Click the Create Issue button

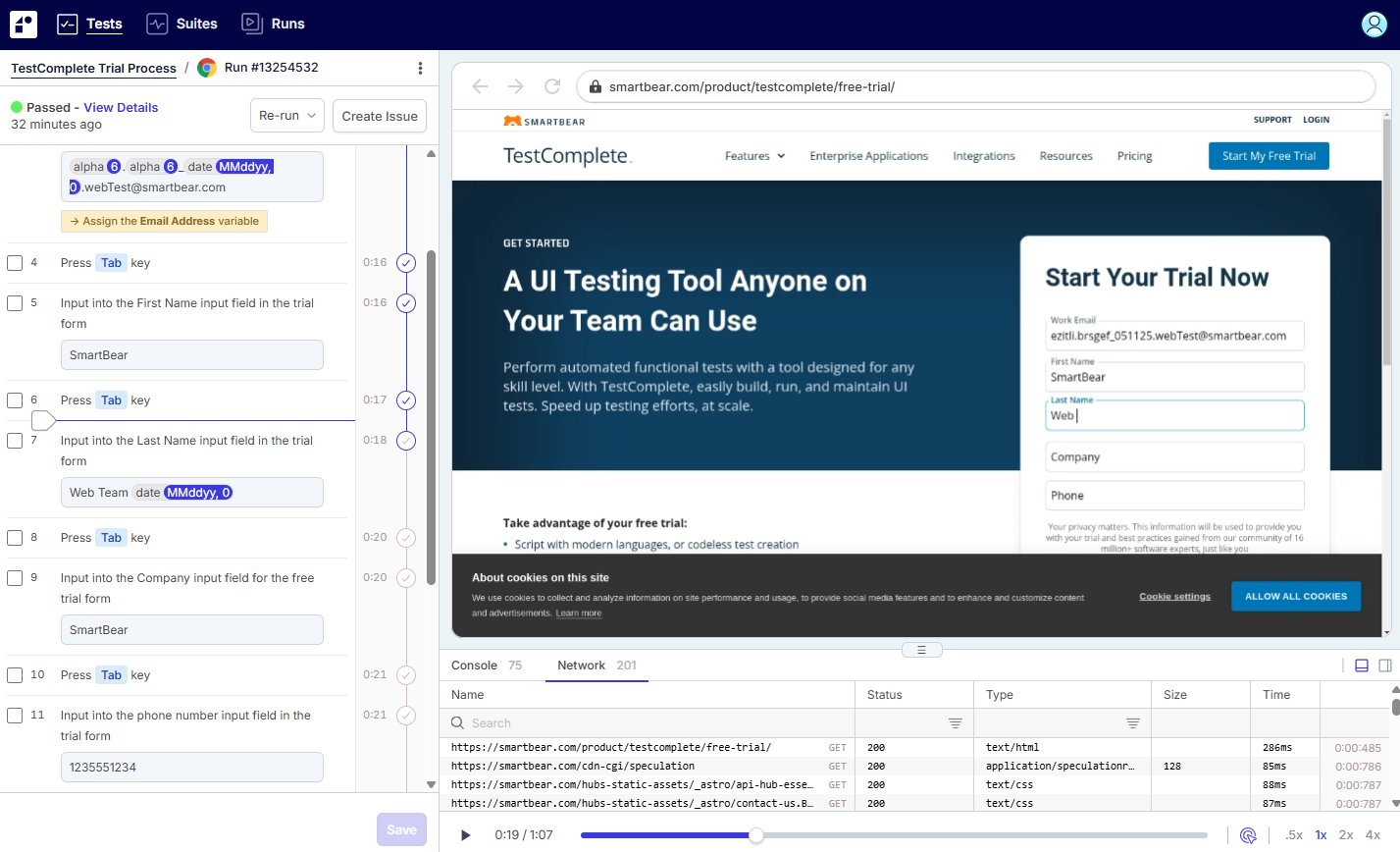380,116
